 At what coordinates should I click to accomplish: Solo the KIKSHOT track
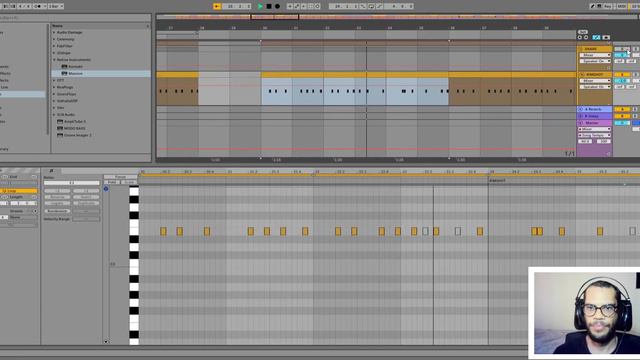tap(635, 75)
